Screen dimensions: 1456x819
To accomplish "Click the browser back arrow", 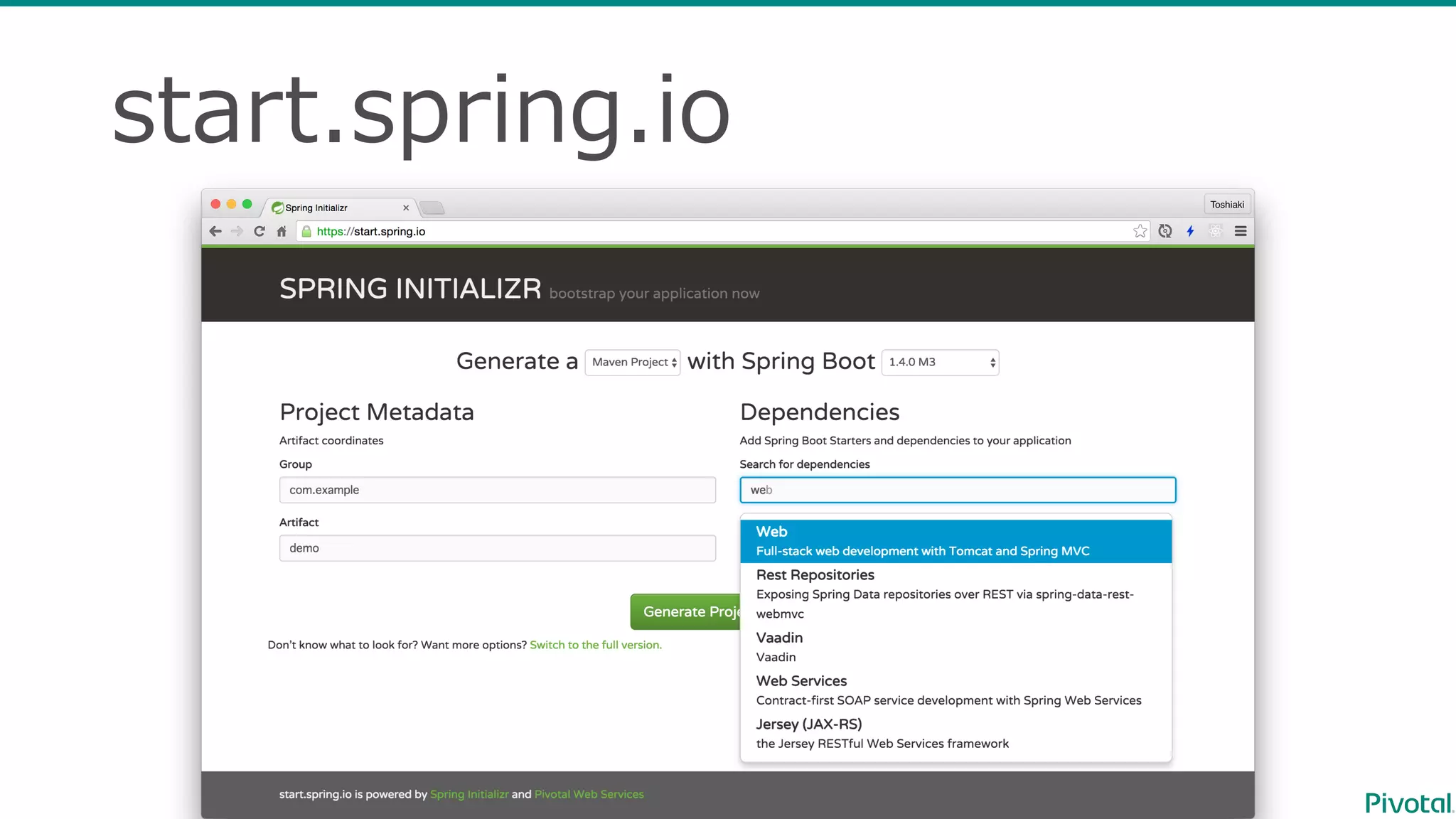I will 215,231.
